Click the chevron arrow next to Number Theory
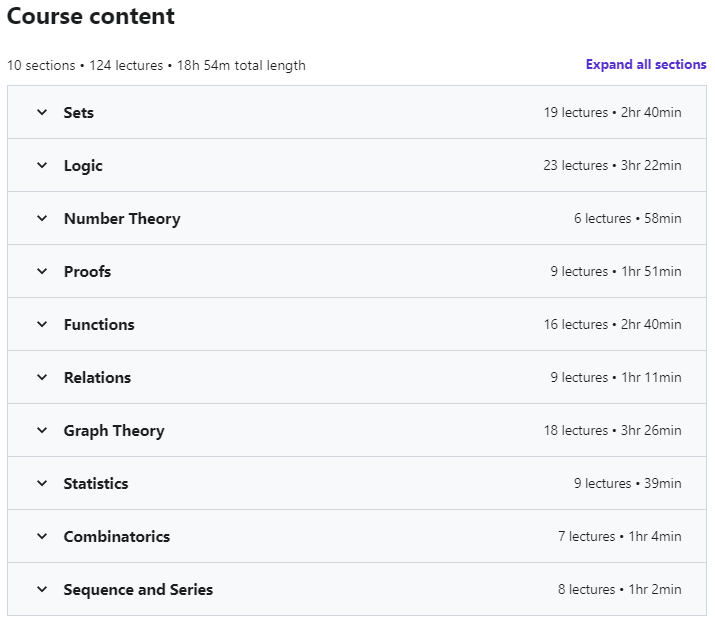Viewport: 715px width, 624px height. coord(42,219)
